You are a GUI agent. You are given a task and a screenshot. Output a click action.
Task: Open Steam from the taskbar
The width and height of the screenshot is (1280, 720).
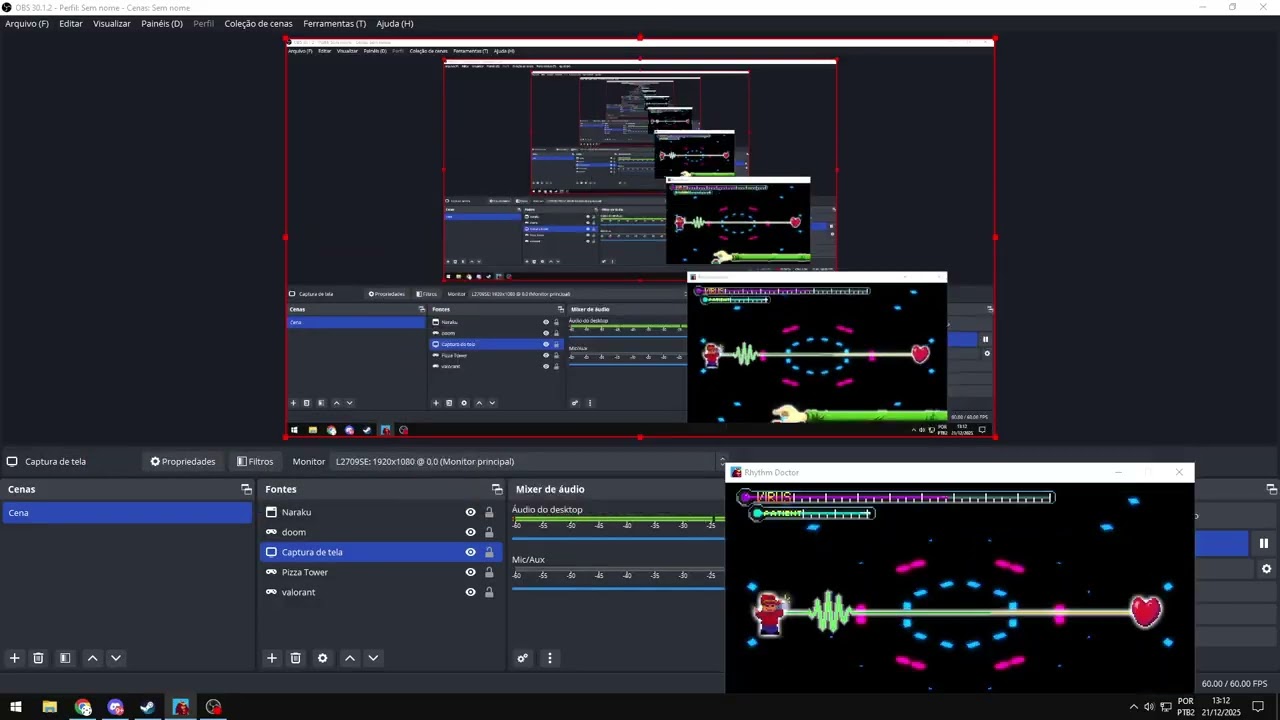pyautogui.click(x=147, y=707)
